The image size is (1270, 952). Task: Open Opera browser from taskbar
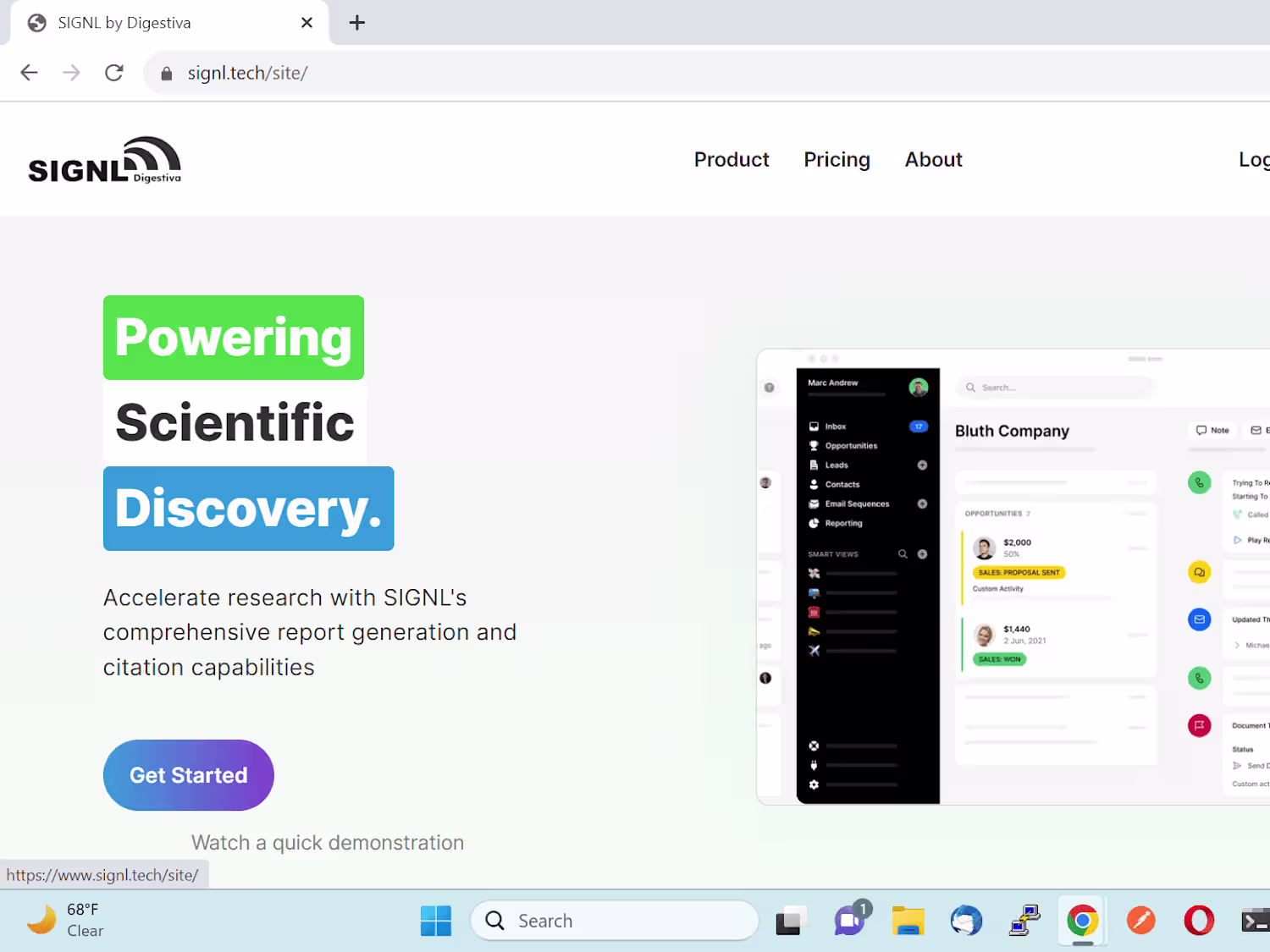tap(1199, 921)
